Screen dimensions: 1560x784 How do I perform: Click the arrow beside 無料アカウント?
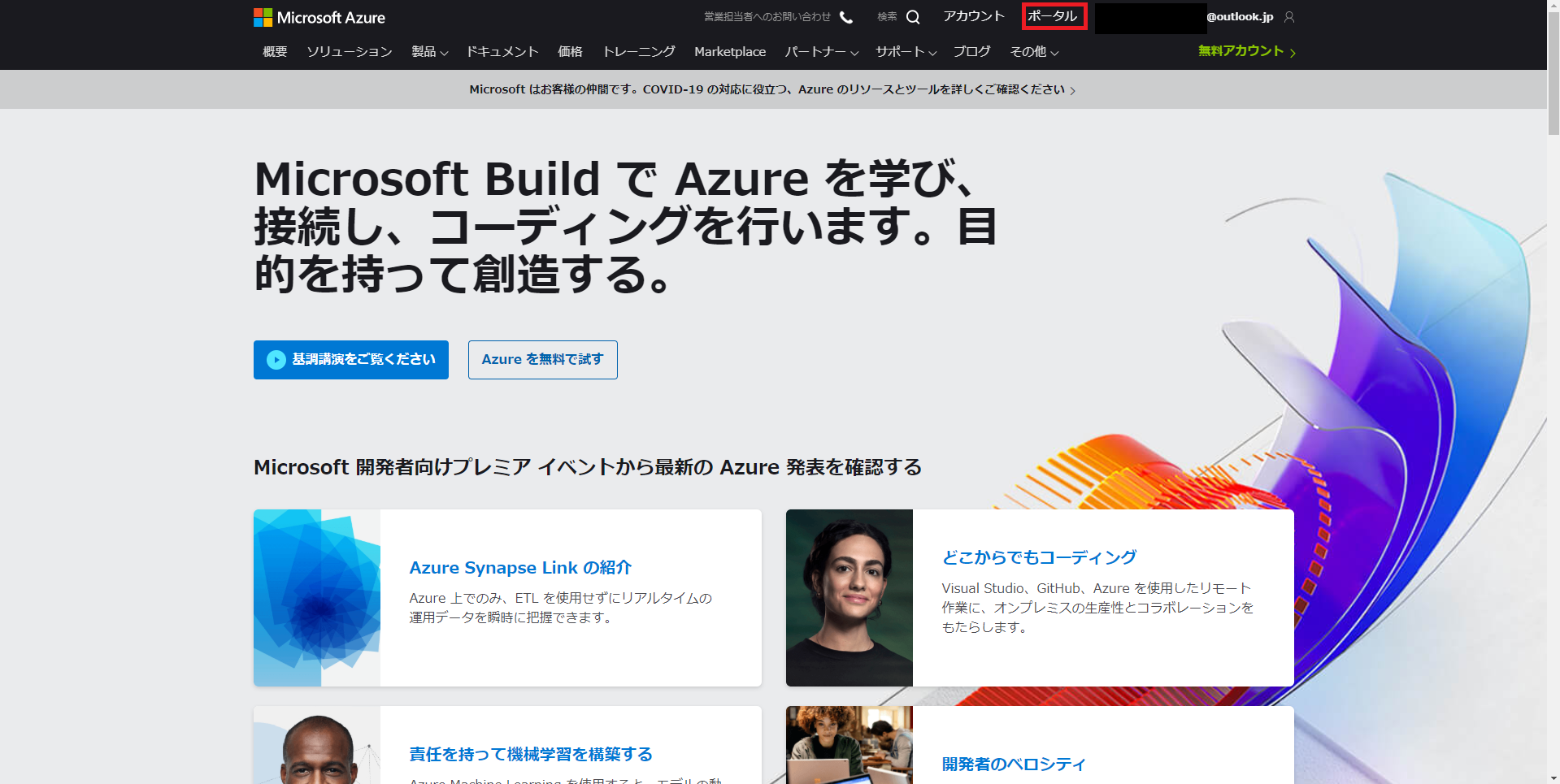pos(1293,53)
